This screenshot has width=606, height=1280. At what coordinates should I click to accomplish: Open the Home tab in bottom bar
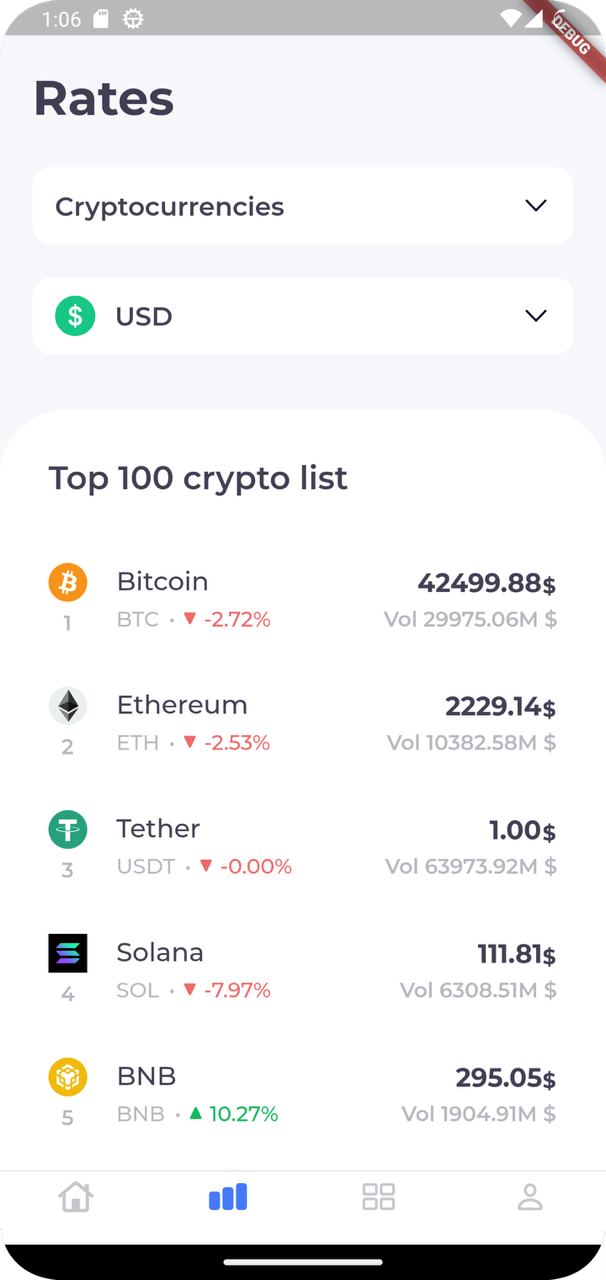point(76,1197)
